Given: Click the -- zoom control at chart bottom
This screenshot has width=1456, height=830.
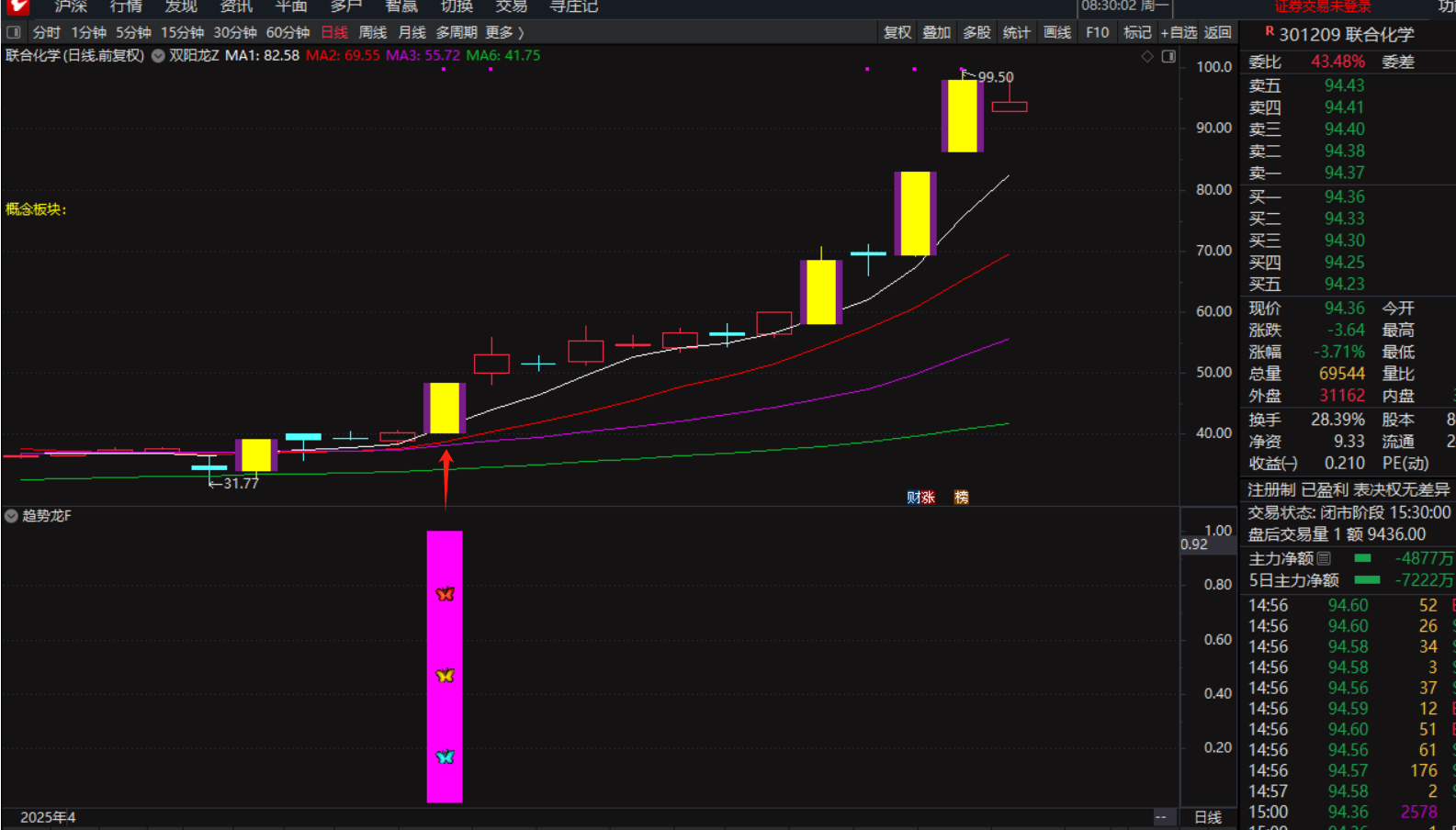Looking at the screenshot, I should [1161, 817].
